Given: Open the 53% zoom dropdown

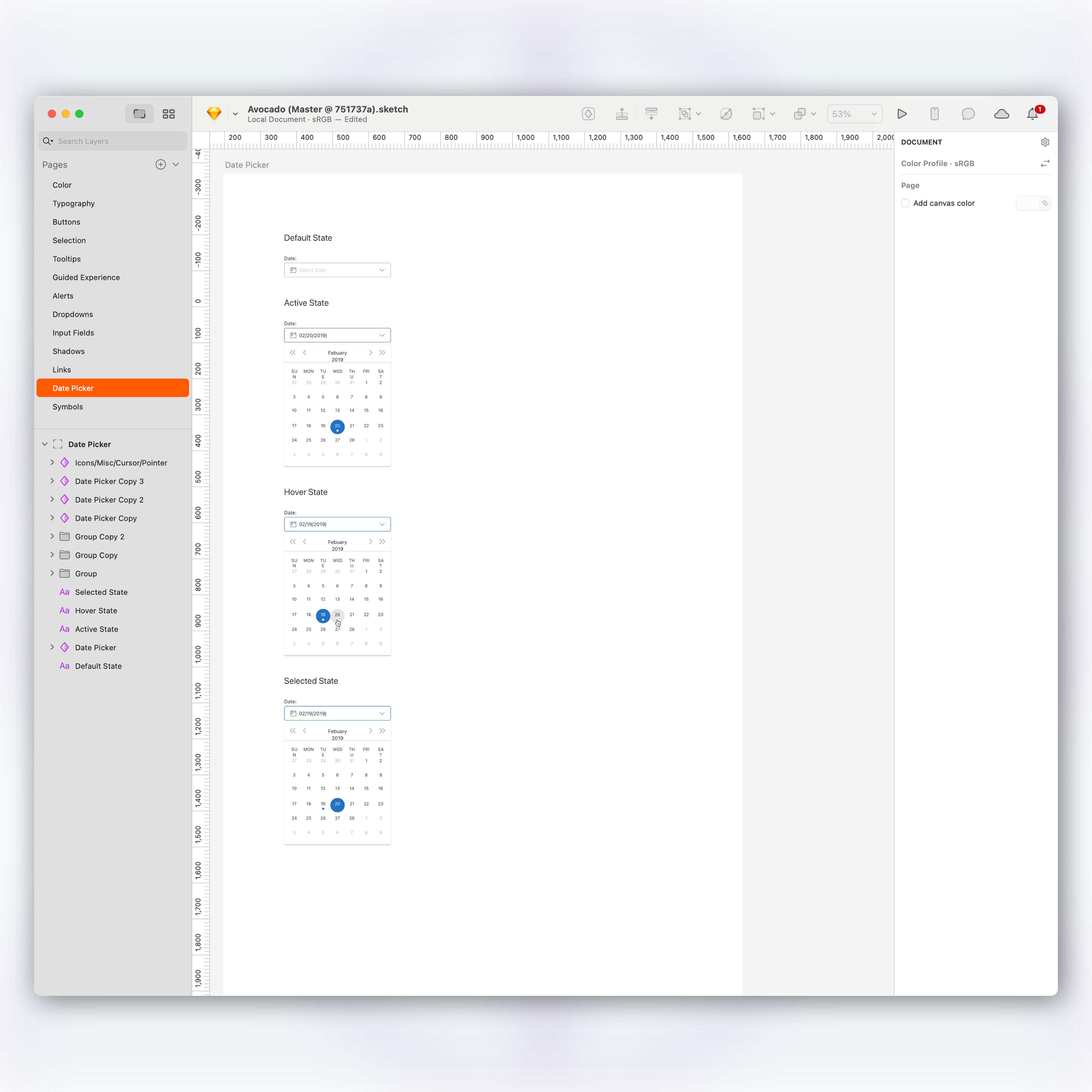Looking at the screenshot, I should (x=854, y=114).
